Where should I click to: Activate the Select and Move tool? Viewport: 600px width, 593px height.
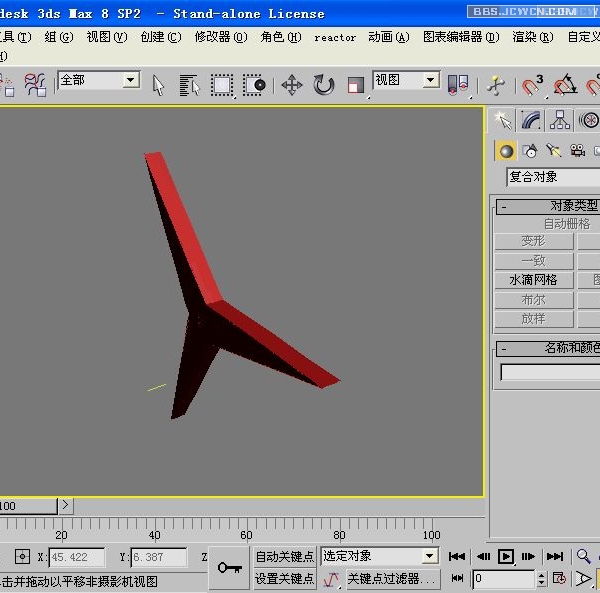pyautogui.click(x=292, y=85)
